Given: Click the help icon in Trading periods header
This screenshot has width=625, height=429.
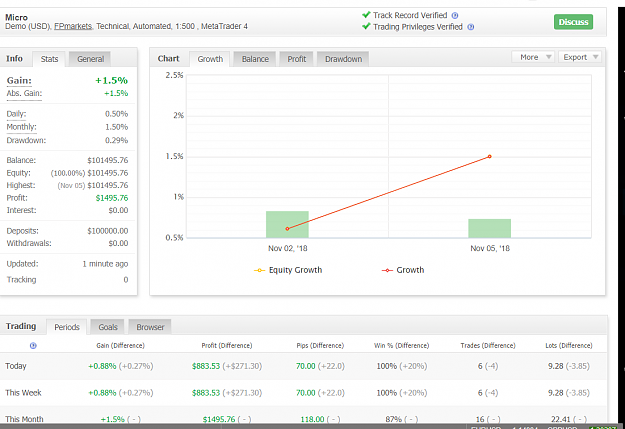Looking at the screenshot, I should (33, 346).
